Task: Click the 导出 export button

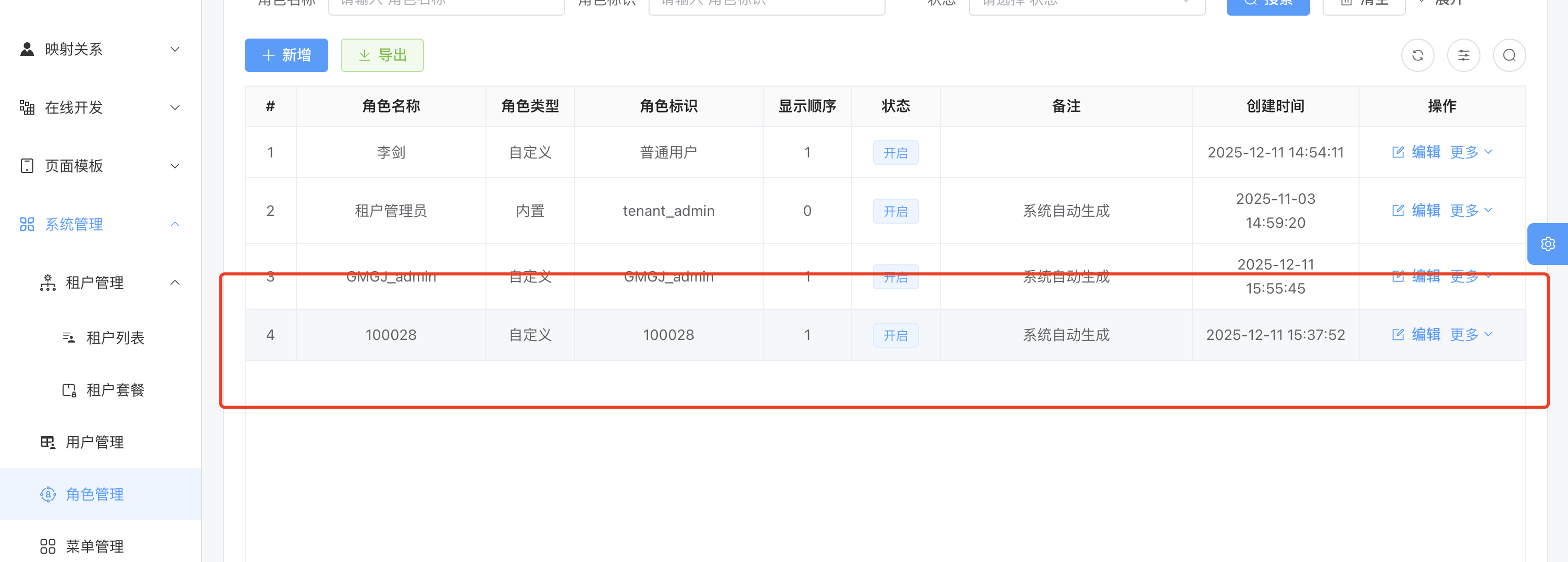Action: pyautogui.click(x=382, y=55)
